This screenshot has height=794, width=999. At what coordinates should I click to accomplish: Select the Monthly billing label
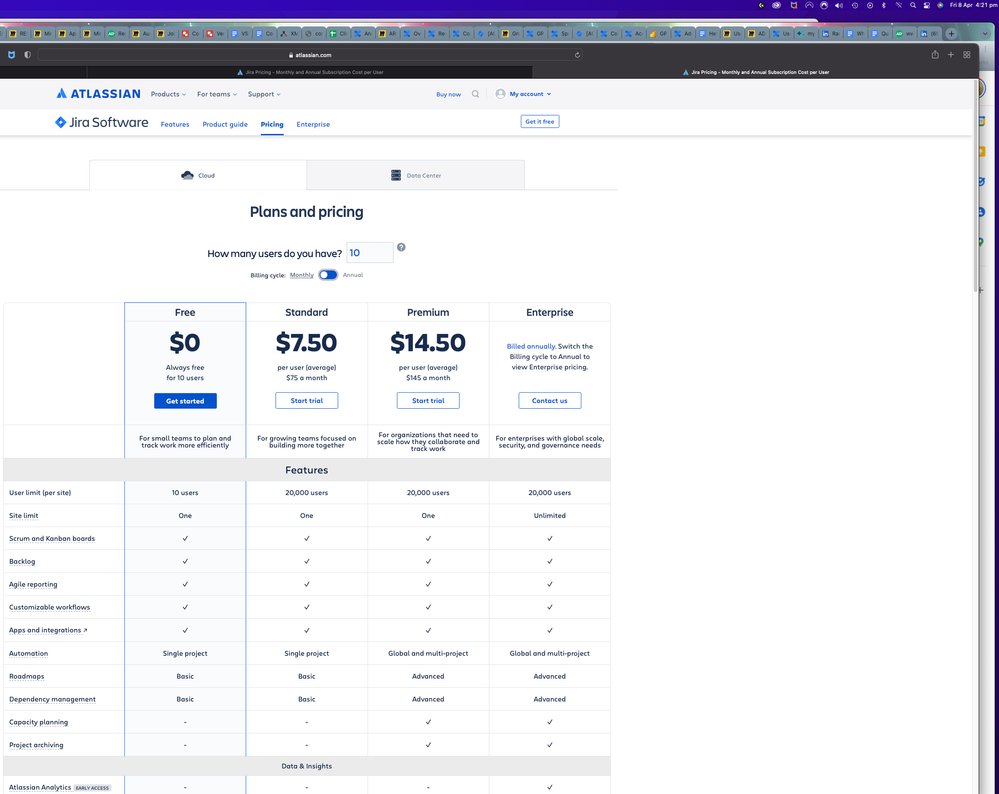(301, 275)
